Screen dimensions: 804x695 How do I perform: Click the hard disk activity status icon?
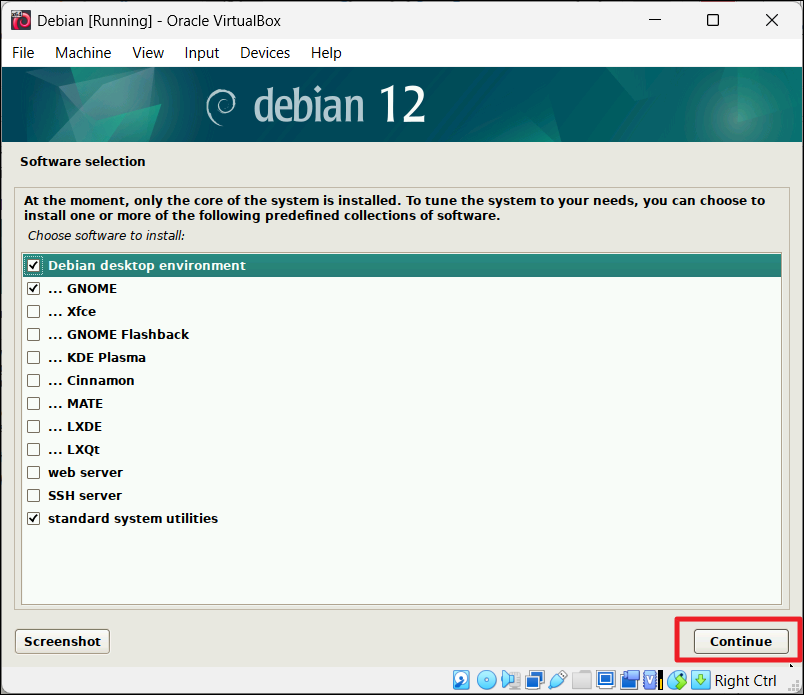tap(462, 680)
